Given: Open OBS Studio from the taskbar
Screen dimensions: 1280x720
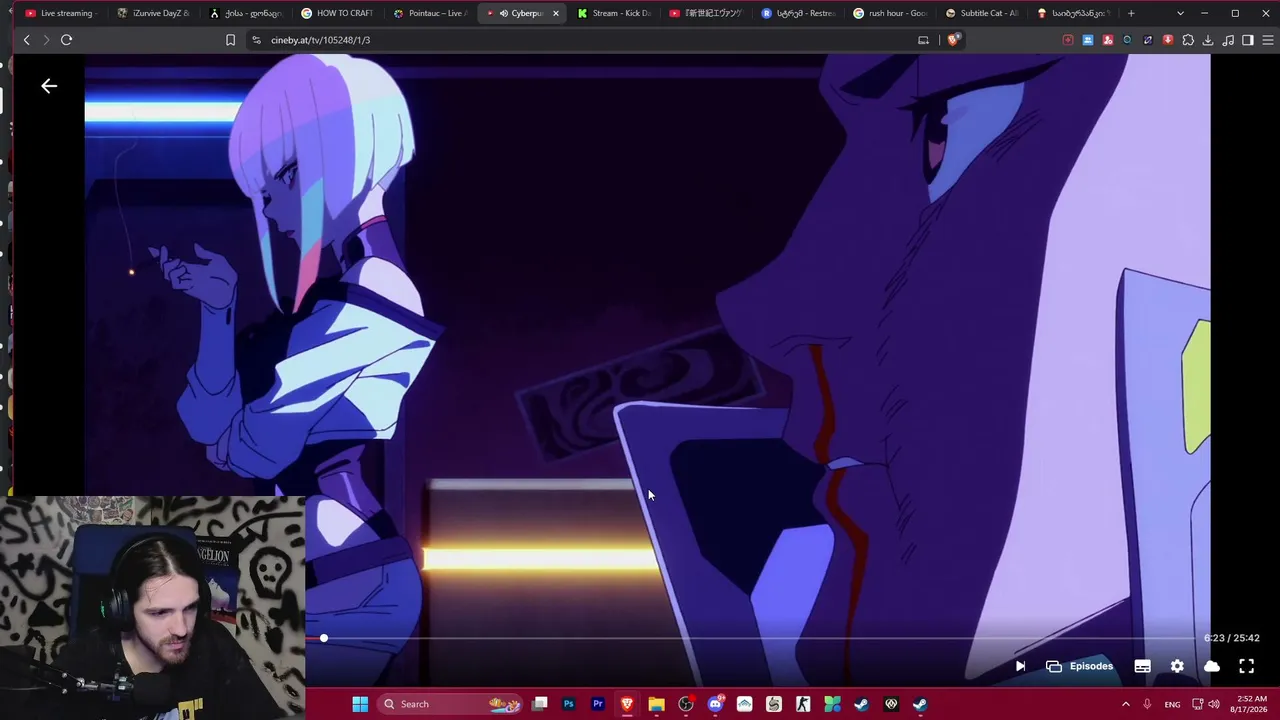Looking at the screenshot, I should 686,704.
